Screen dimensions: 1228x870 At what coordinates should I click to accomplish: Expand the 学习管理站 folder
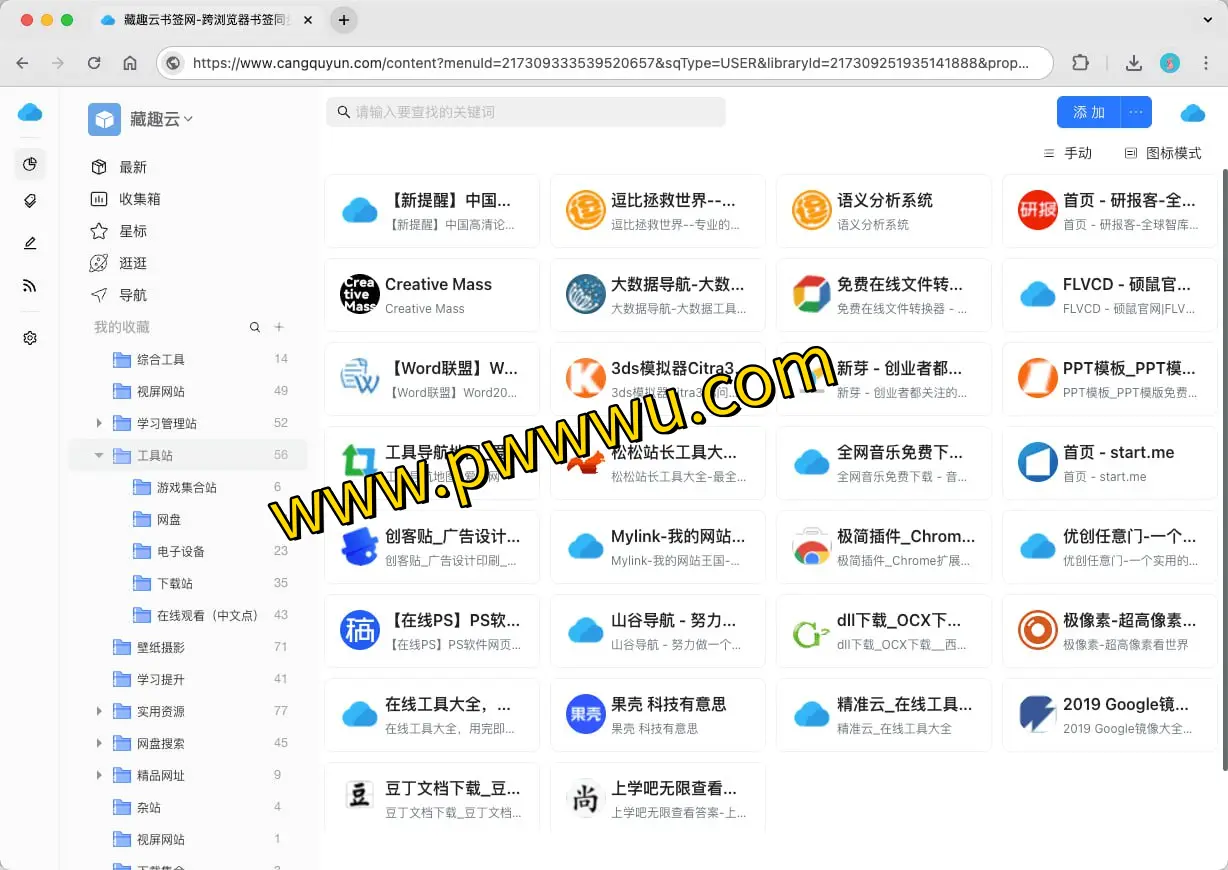[99, 423]
